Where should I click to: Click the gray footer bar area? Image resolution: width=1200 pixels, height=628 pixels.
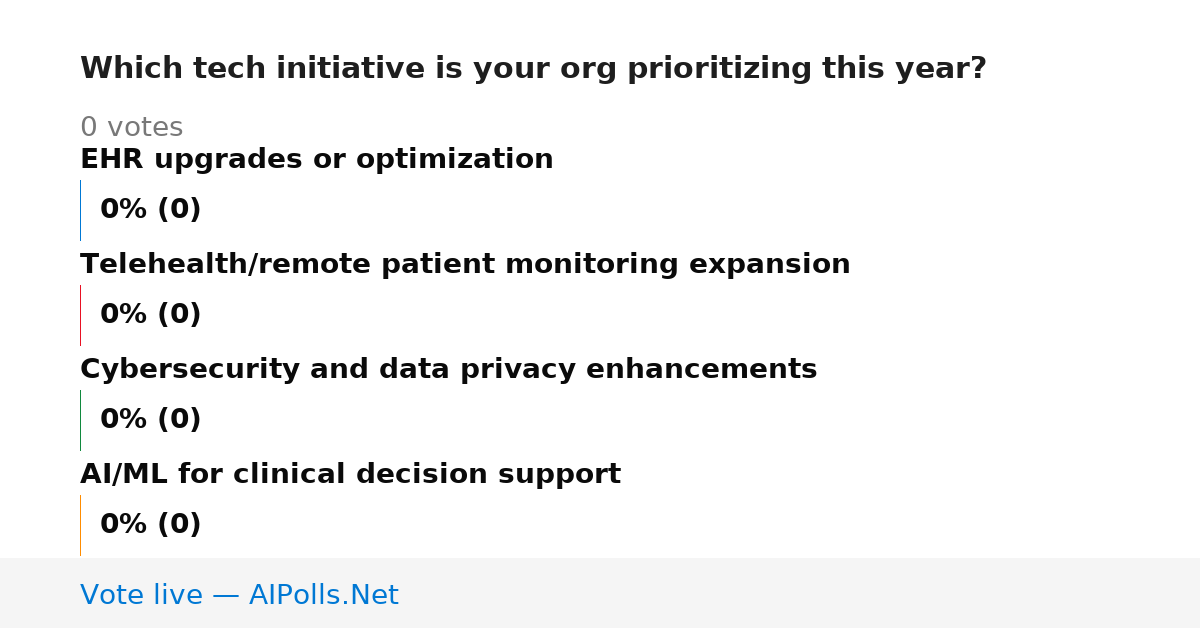point(600,593)
